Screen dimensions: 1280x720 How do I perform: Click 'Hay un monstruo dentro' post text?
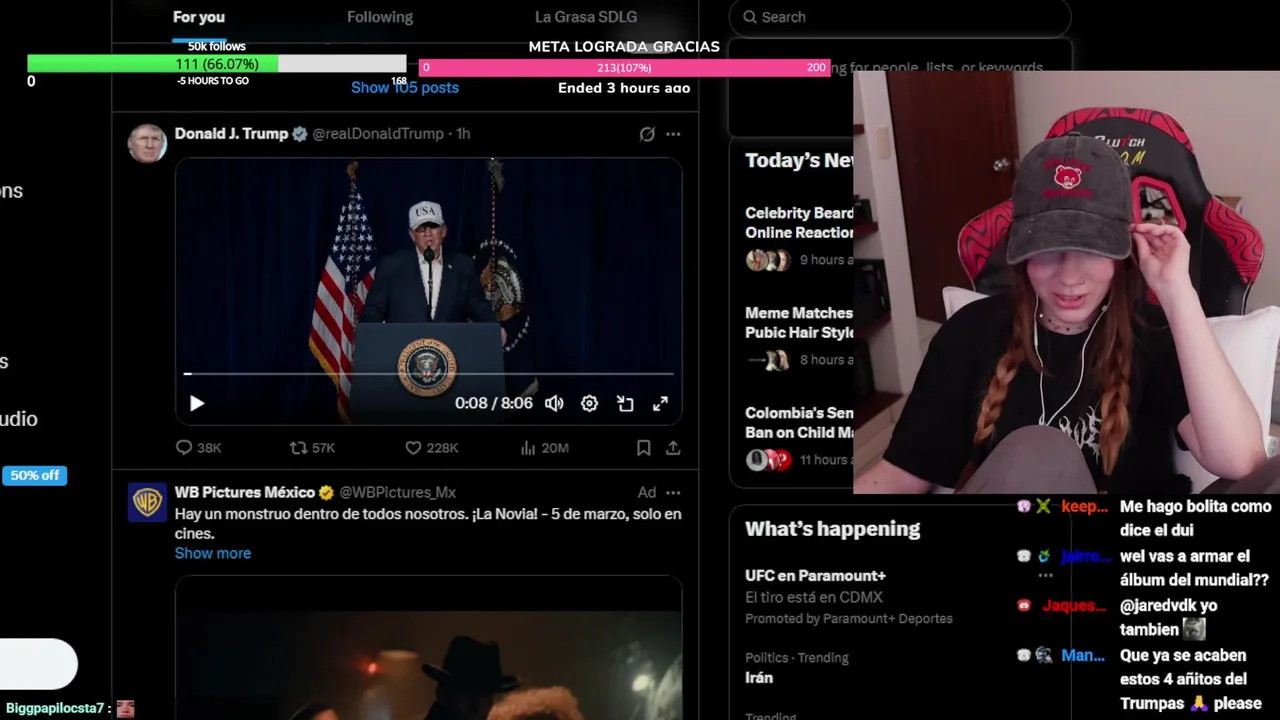coord(428,523)
